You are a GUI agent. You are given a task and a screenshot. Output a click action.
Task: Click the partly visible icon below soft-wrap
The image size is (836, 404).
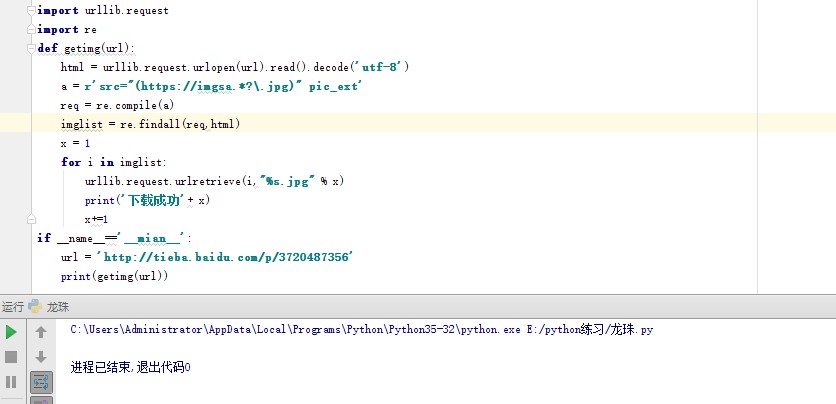coord(41,400)
